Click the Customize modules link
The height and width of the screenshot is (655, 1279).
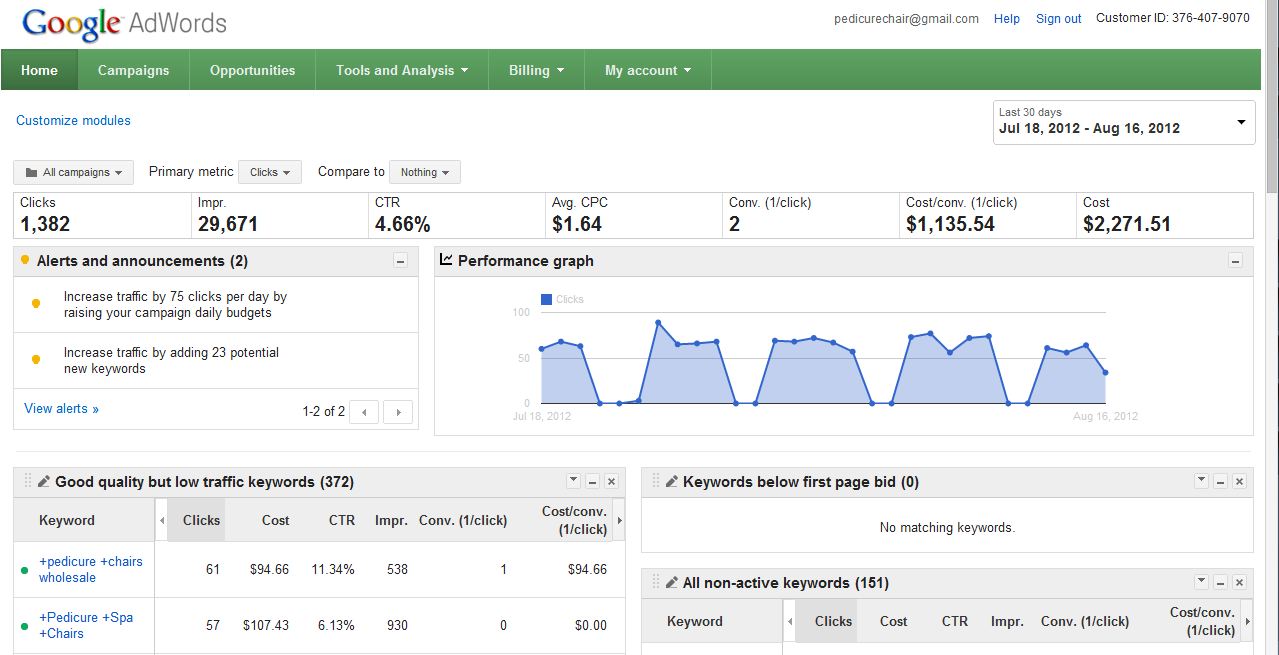[x=73, y=120]
